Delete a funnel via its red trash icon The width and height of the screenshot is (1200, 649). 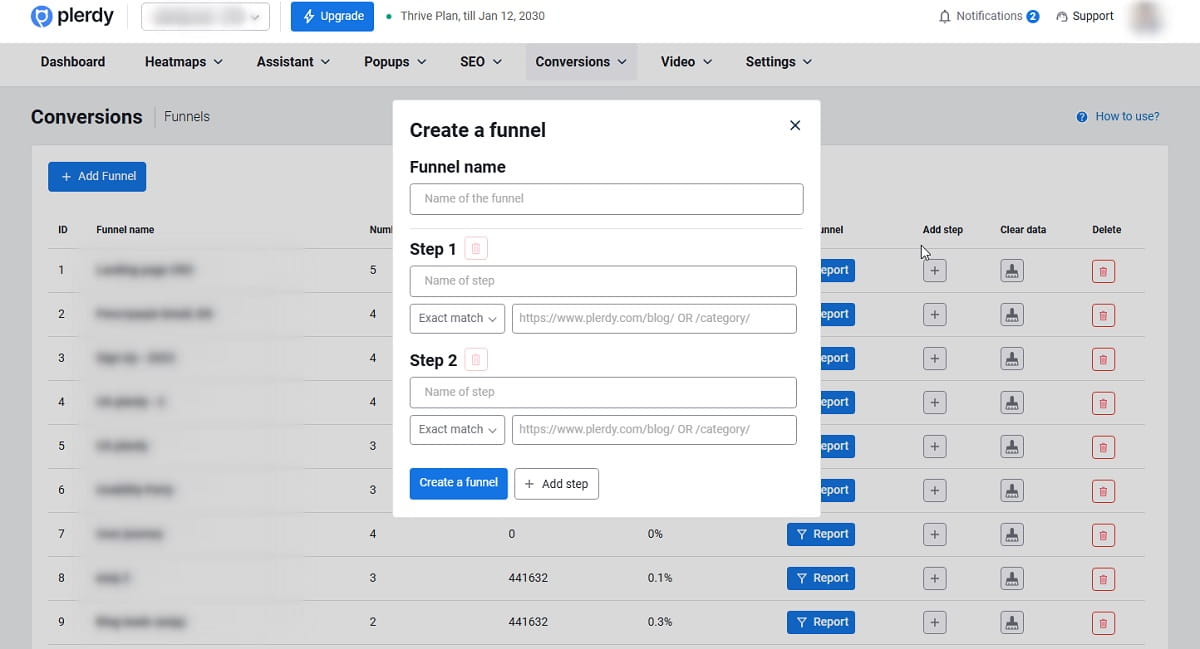point(1103,270)
